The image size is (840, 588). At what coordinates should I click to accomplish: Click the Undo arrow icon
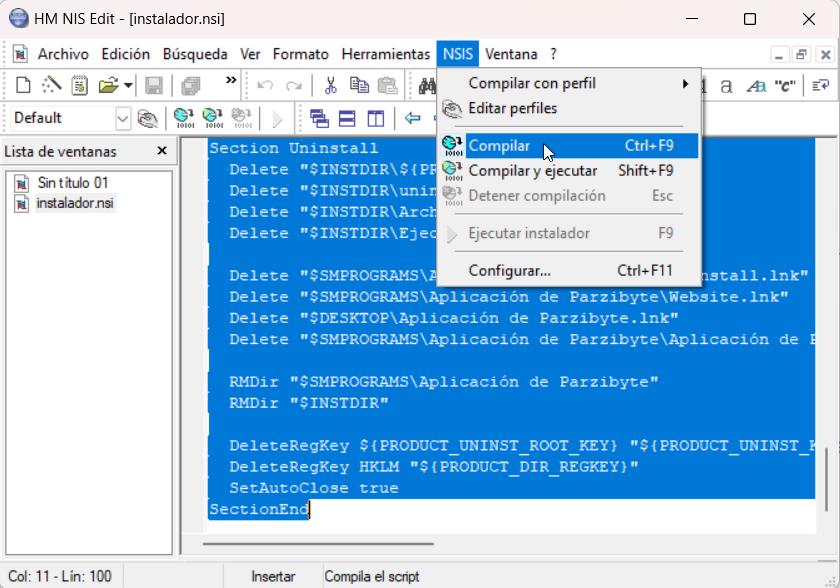click(x=265, y=85)
